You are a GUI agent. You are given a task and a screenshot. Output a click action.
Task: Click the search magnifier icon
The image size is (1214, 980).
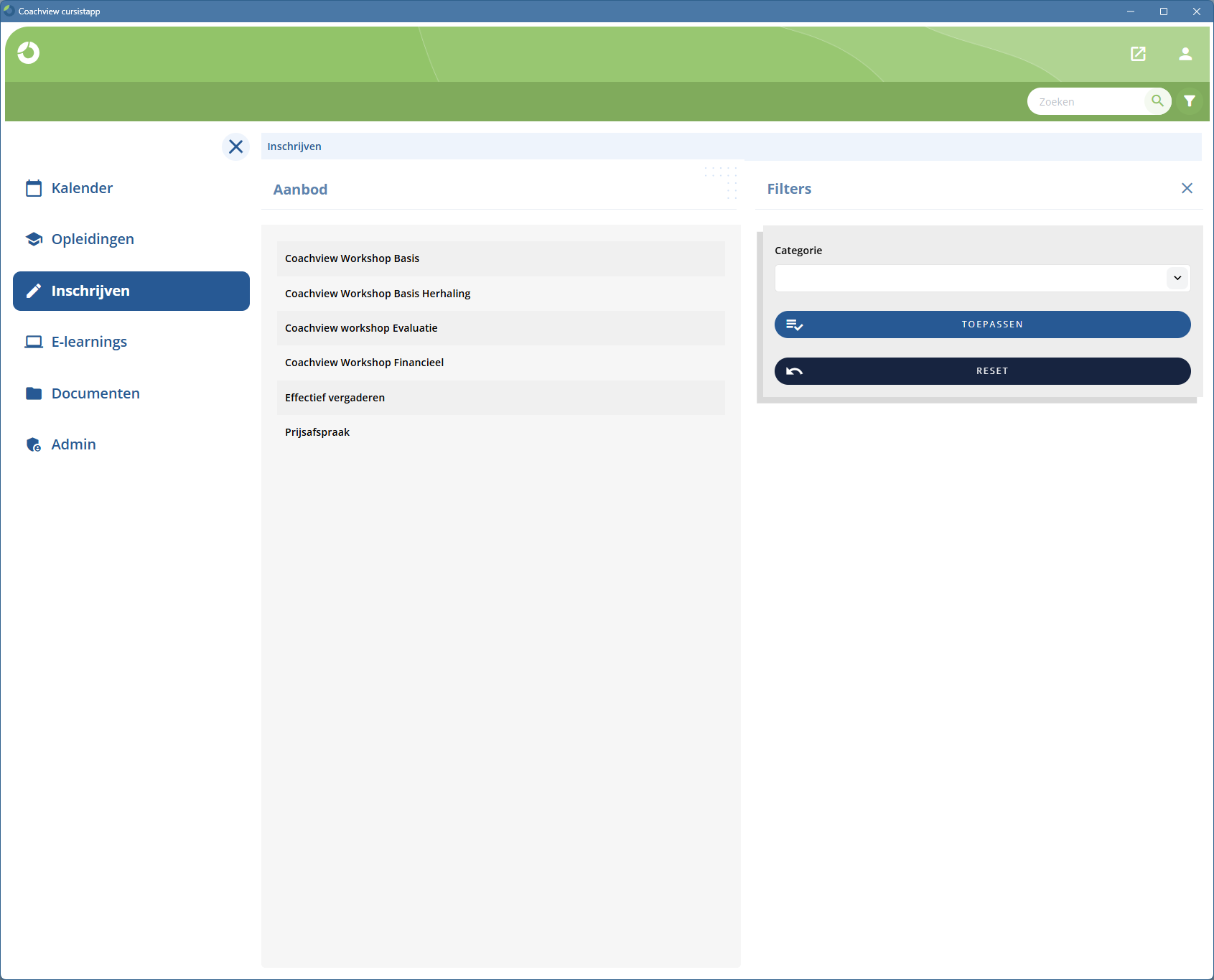[x=1157, y=101]
